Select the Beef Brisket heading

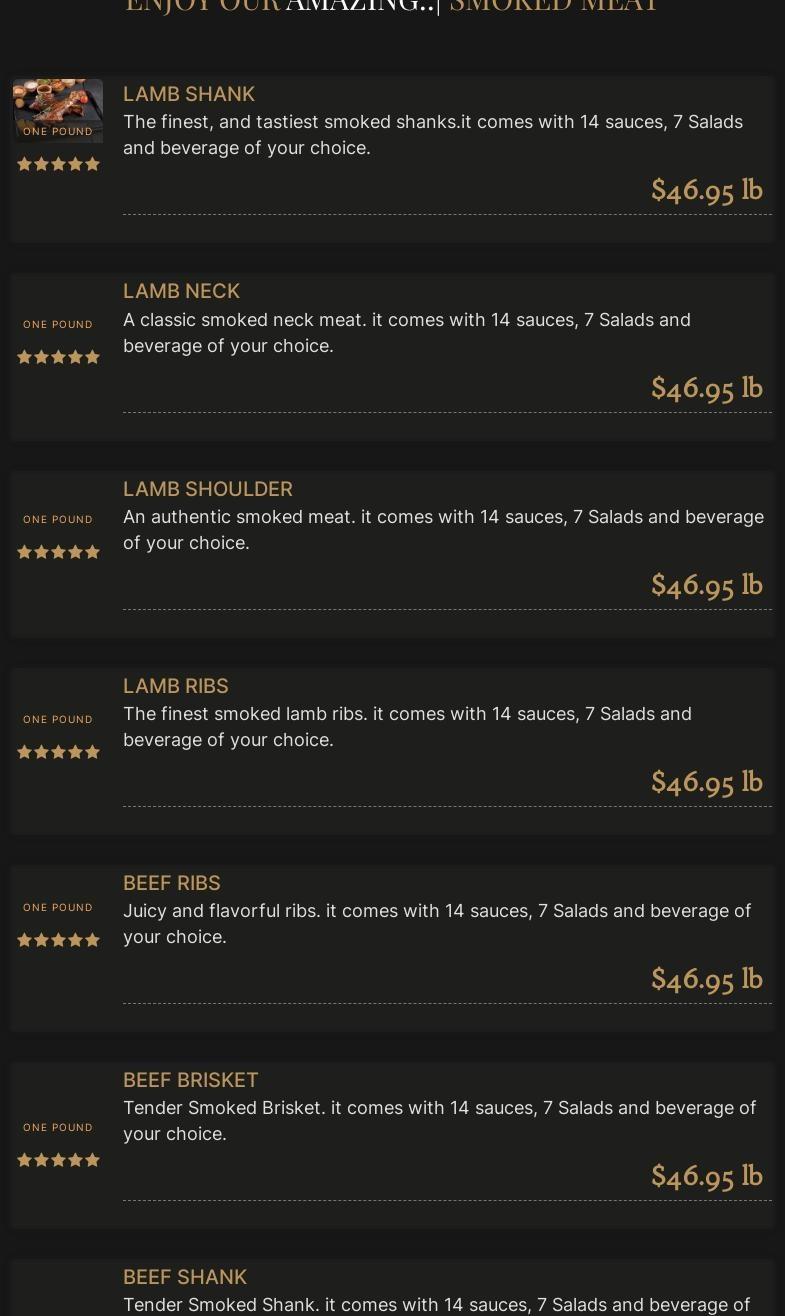(x=191, y=1080)
